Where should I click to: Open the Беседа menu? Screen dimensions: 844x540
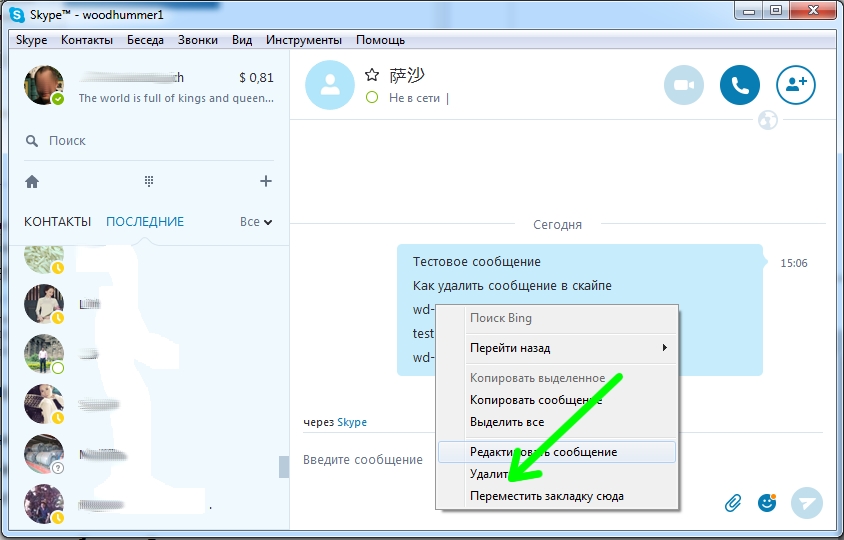pos(145,40)
